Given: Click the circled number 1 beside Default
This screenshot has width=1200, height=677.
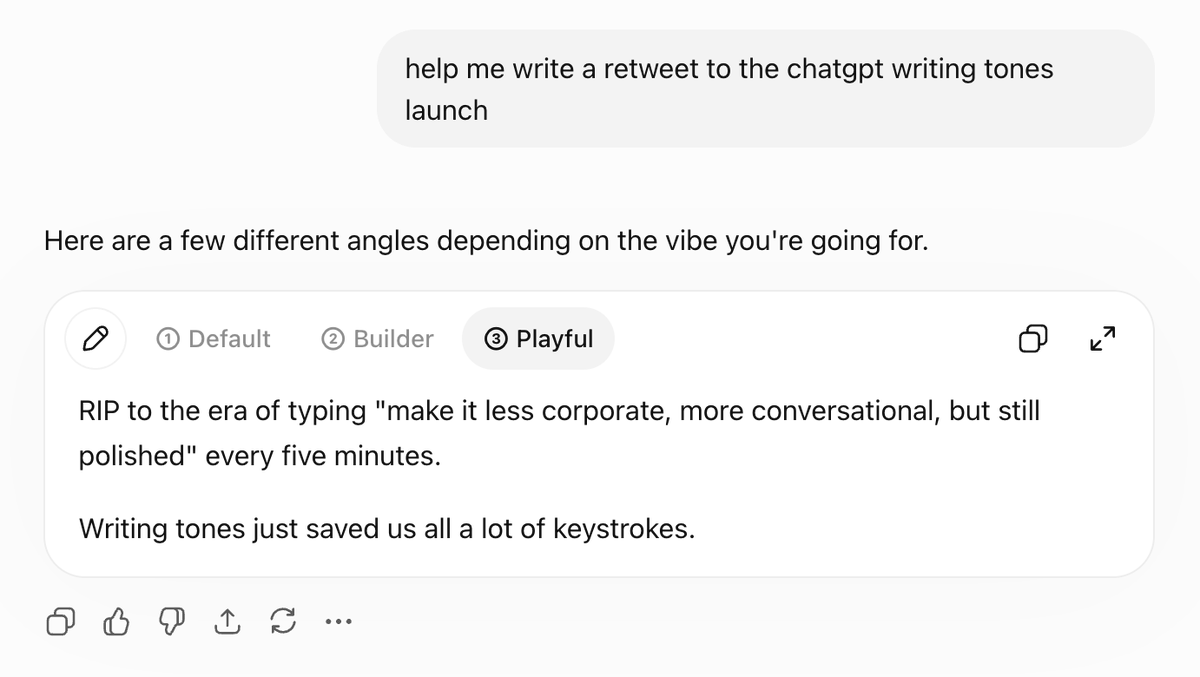Looking at the screenshot, I should click(168, 339).
